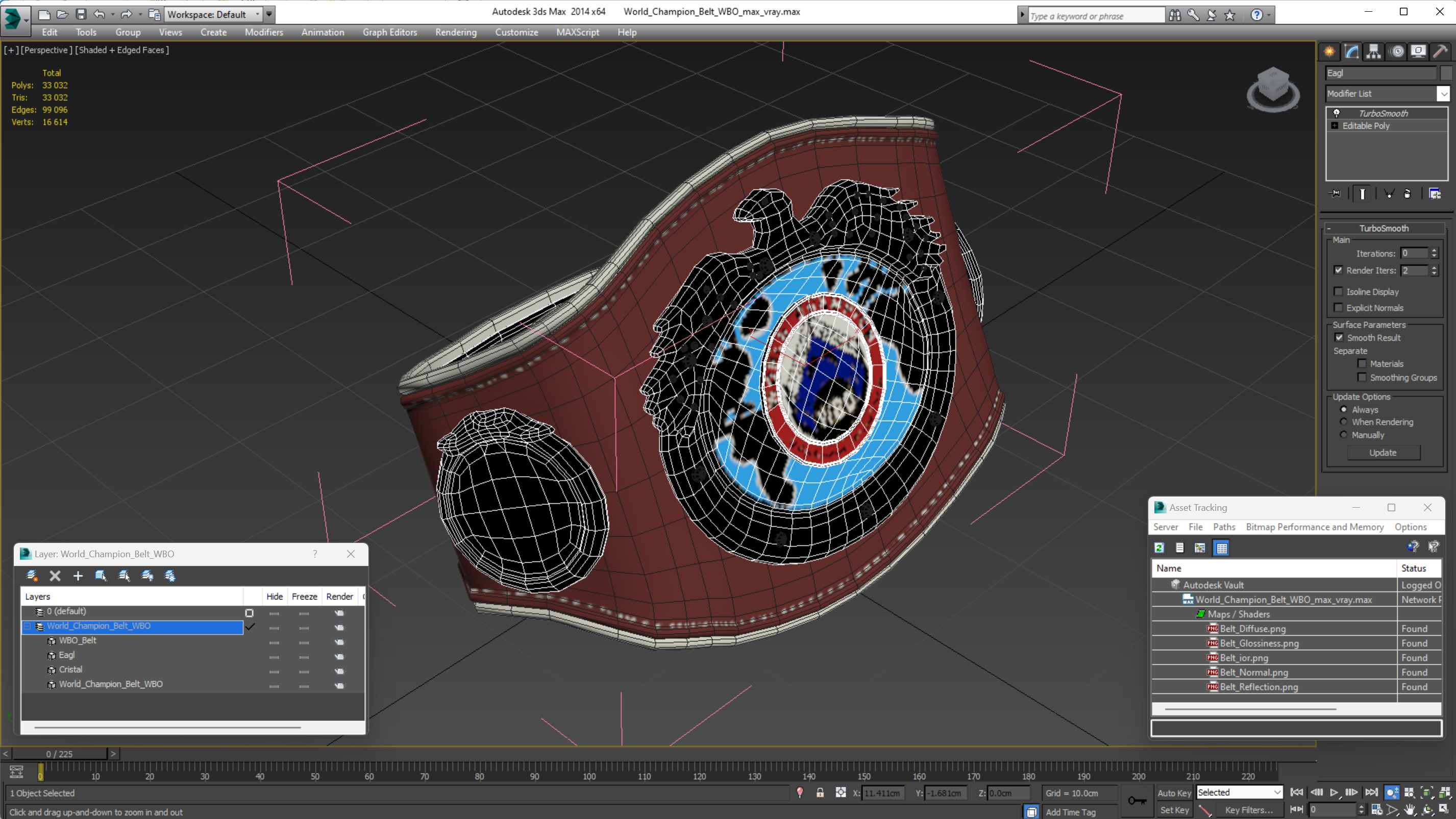
Task: Open the Selected key filter dropdown
Action: pos(1239,792)
